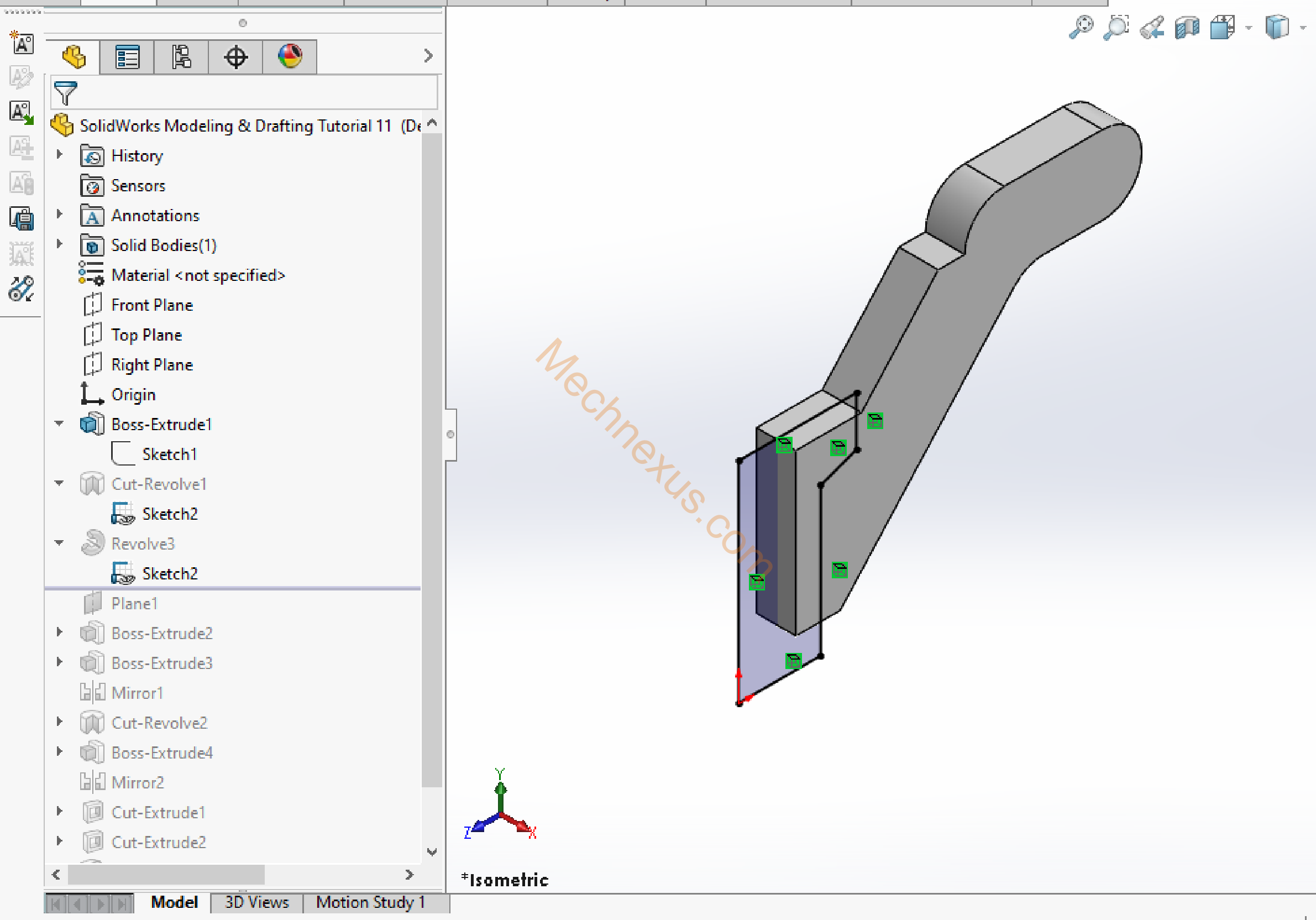Collapse the Boss-Extrude1 feature node
This screenshot has height=920, width=1316.
click(x=59, y=424)
